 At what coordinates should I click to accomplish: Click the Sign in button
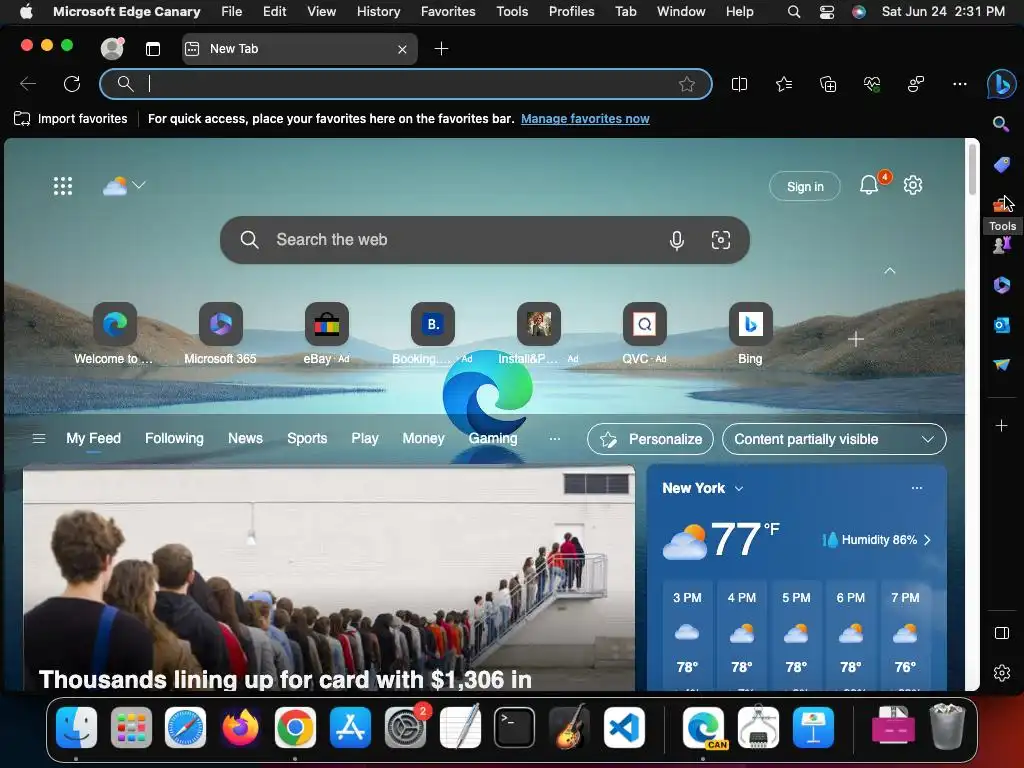pyautogui.click(x=805, y=186)
